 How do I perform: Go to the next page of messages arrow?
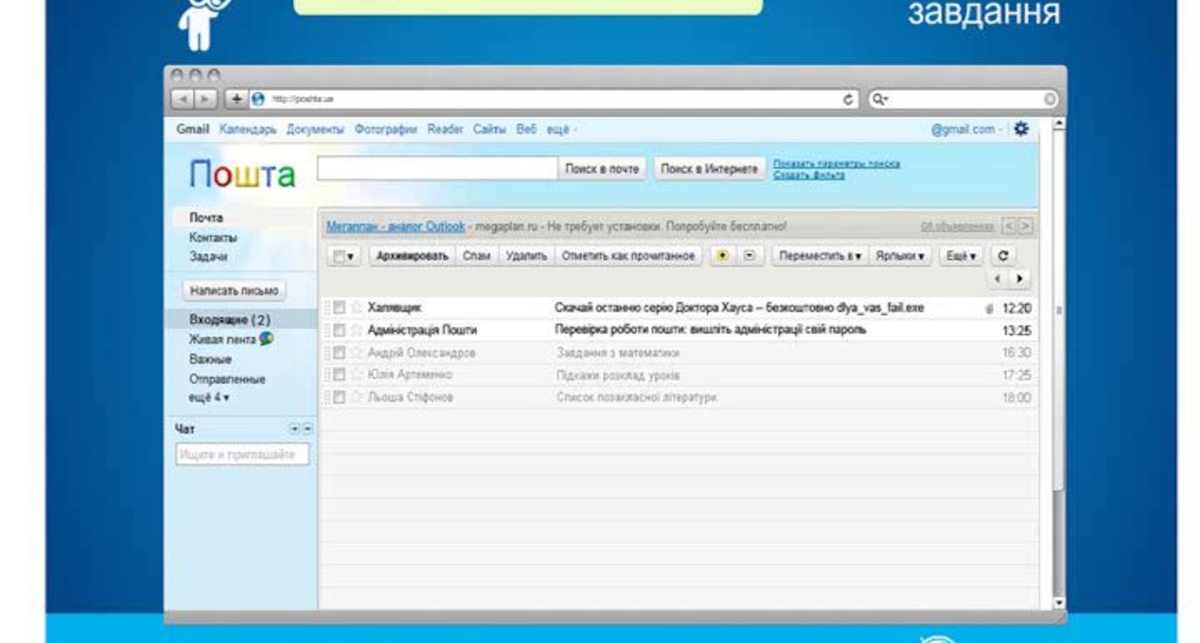pos(1019,279)
